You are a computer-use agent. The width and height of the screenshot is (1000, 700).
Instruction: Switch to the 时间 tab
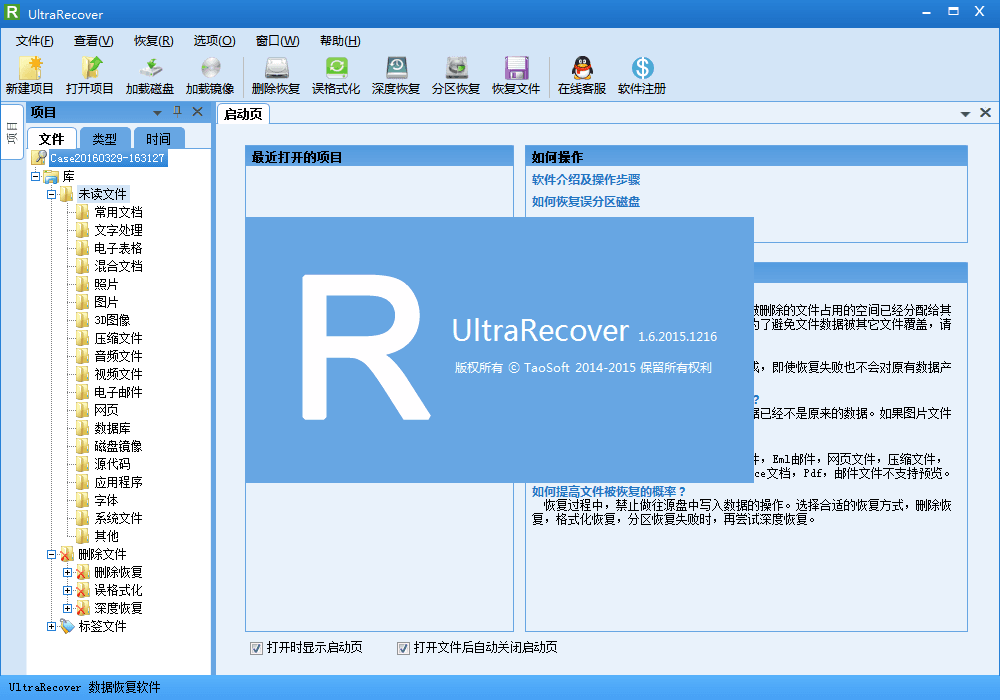[x=159, y=138]
